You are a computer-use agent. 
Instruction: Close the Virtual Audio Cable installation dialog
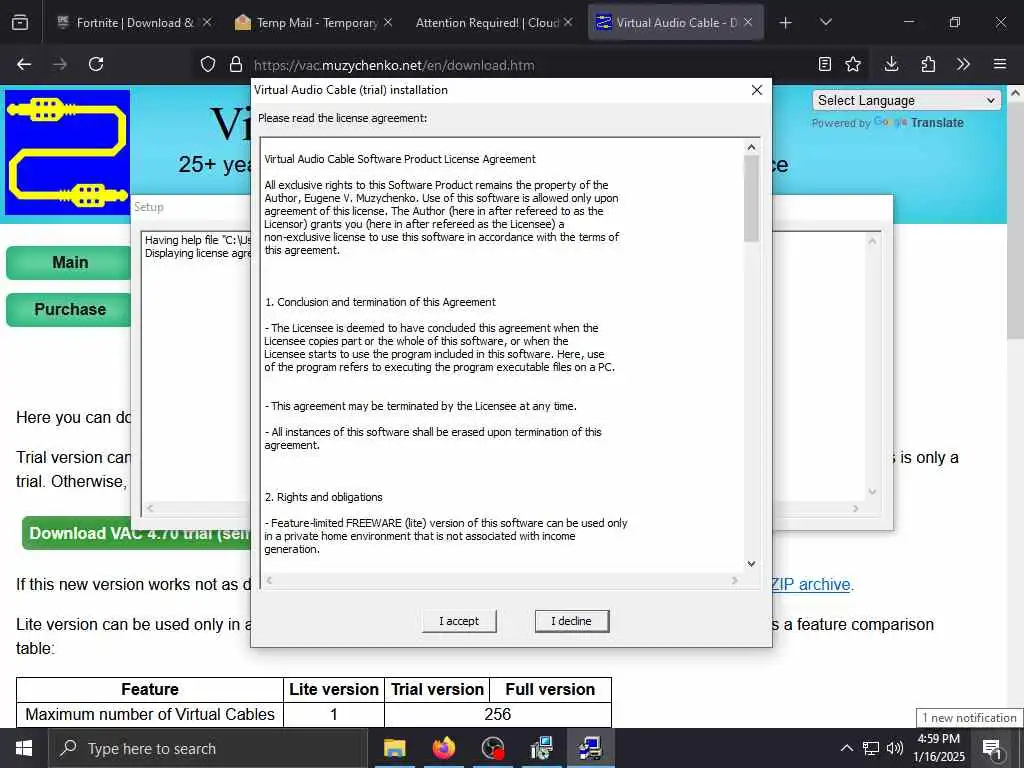(756, 90)
